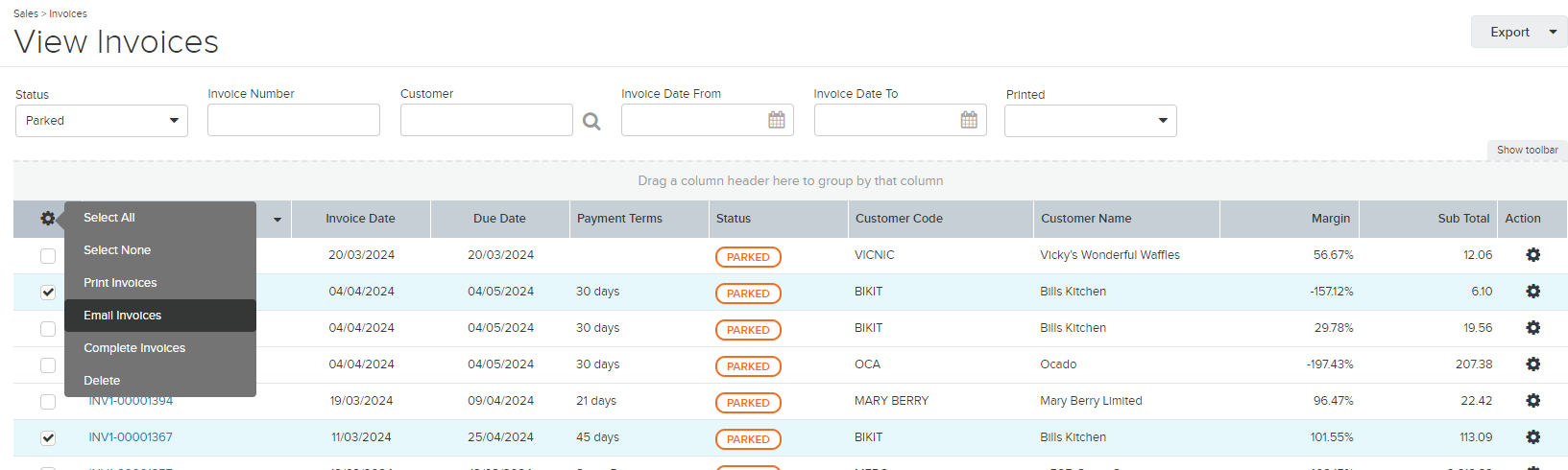This screenshot has width=1568, height=470.
Task: Open invoice link INV1-00001394
Action: 131,401
